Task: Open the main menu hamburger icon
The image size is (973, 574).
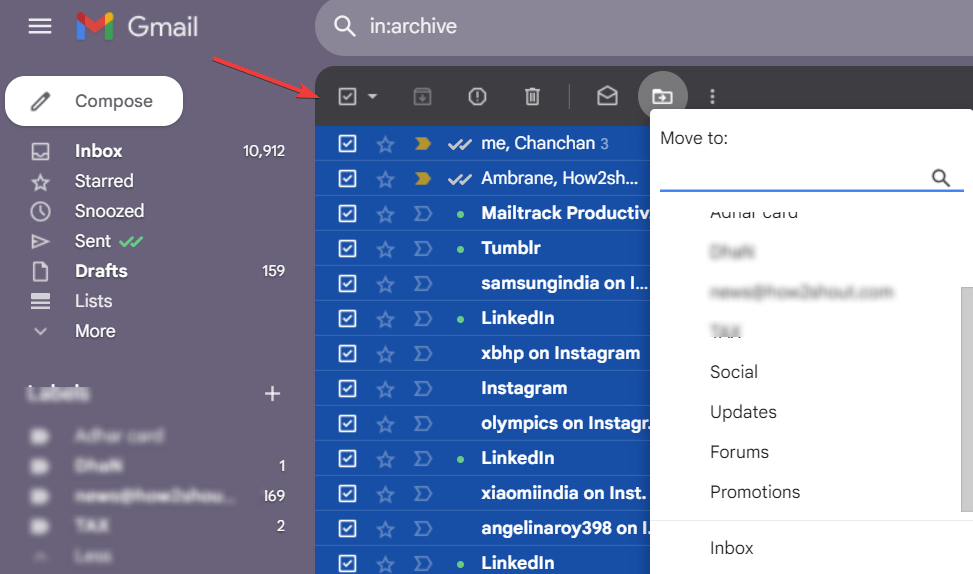Action: click(x=40, y=26)
